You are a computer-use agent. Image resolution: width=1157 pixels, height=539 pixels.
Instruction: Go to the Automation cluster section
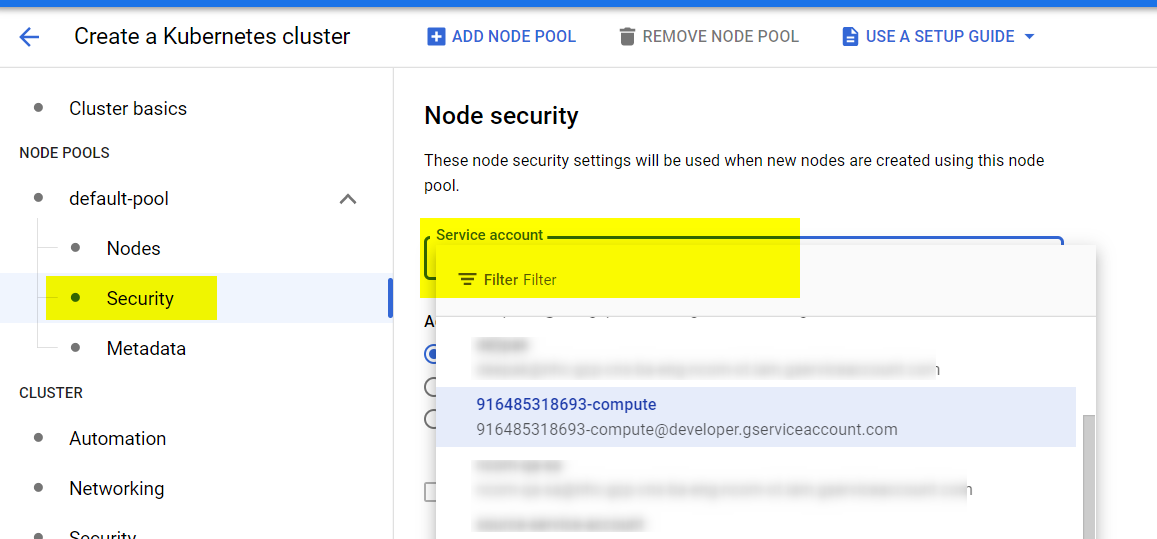117,439
